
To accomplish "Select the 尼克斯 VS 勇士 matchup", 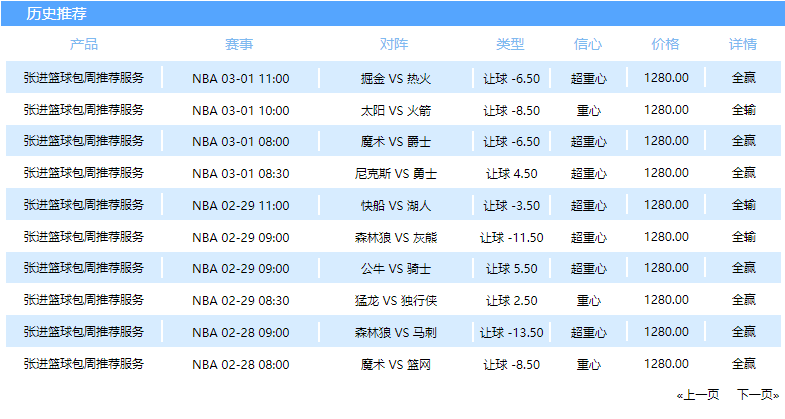I will click(x=396, y=174).
